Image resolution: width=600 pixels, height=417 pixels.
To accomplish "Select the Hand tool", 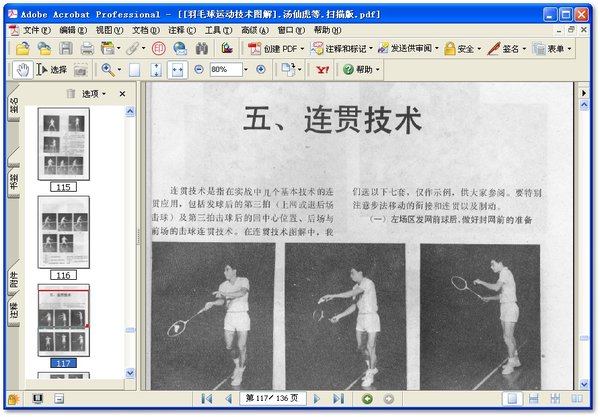I will point(23,70).
